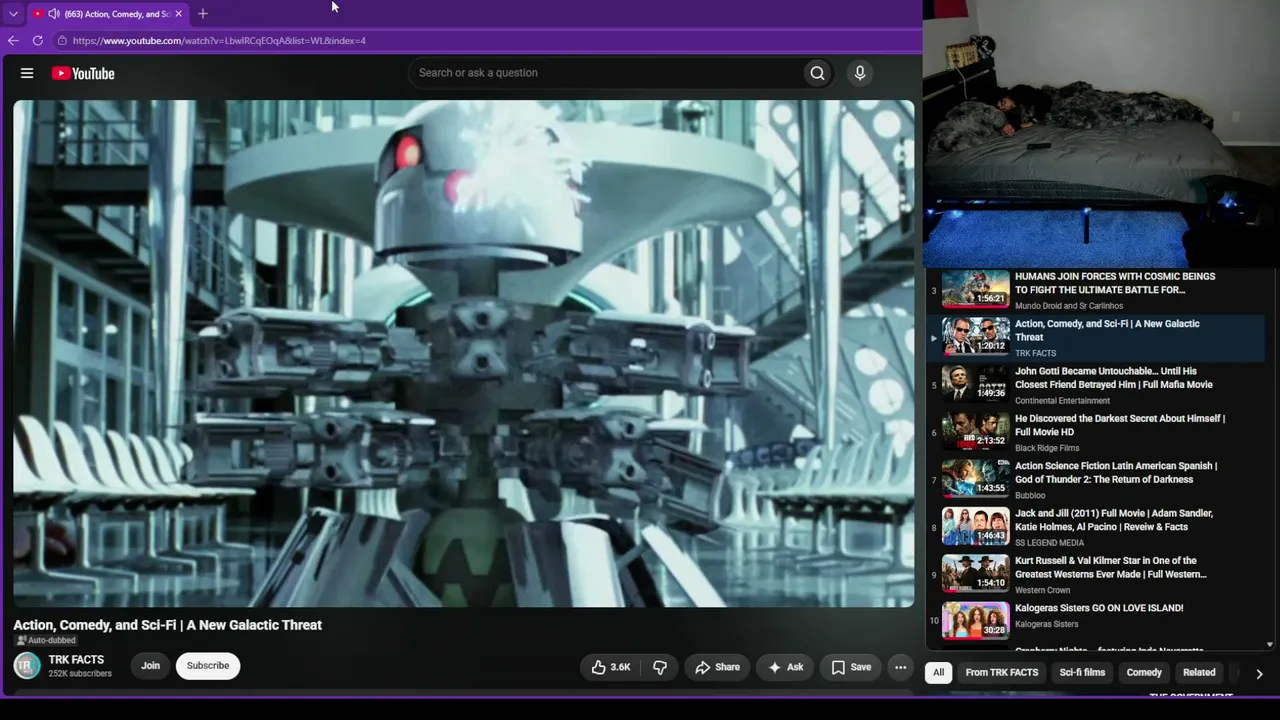Open HUMANS JOIN FORCES thumbnail (1:56:21)
Viewport: 1280px width, 720px height.
coord(975,290)
